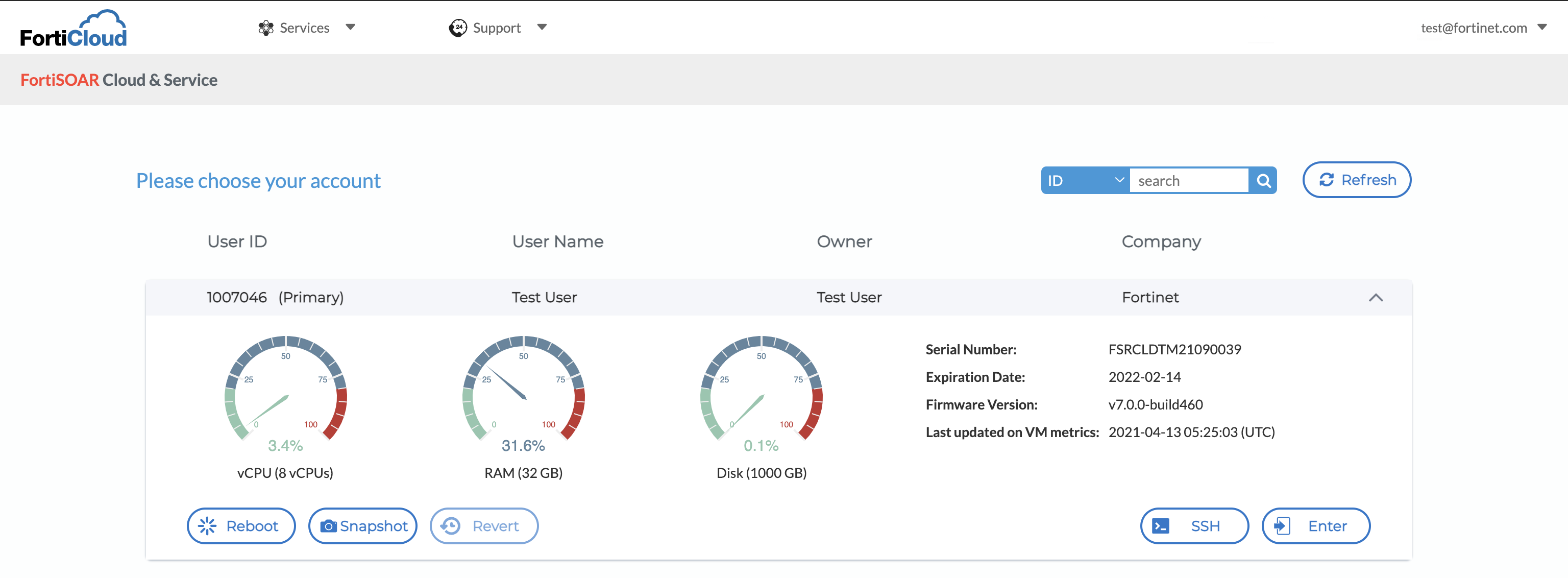Click the SSH terminal icon

click(1161, 525)
